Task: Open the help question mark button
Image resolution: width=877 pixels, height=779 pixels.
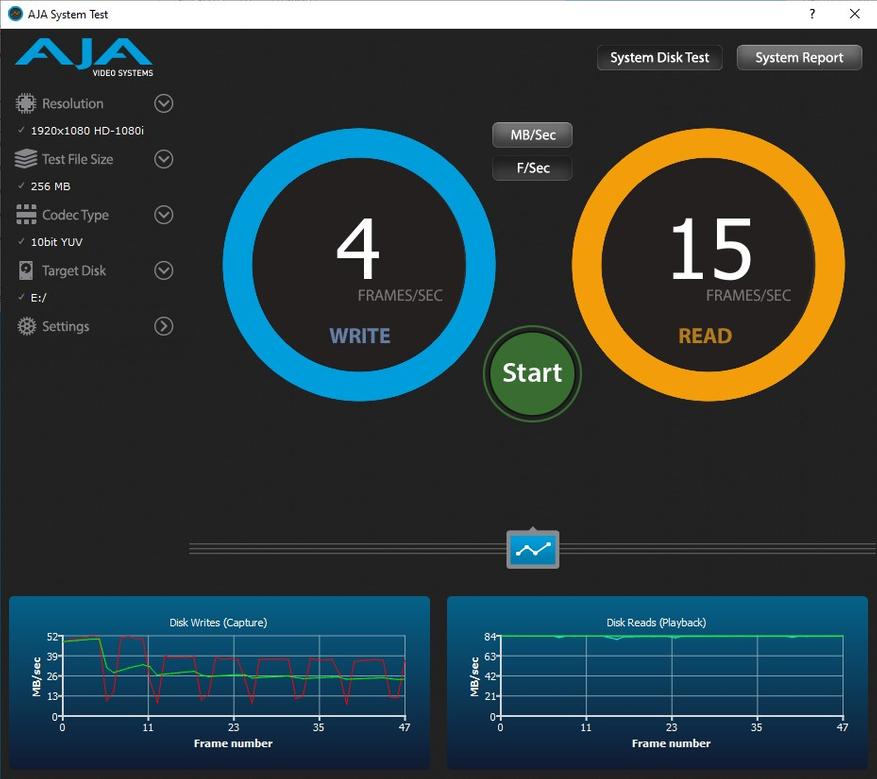Action: coord(812,14)
